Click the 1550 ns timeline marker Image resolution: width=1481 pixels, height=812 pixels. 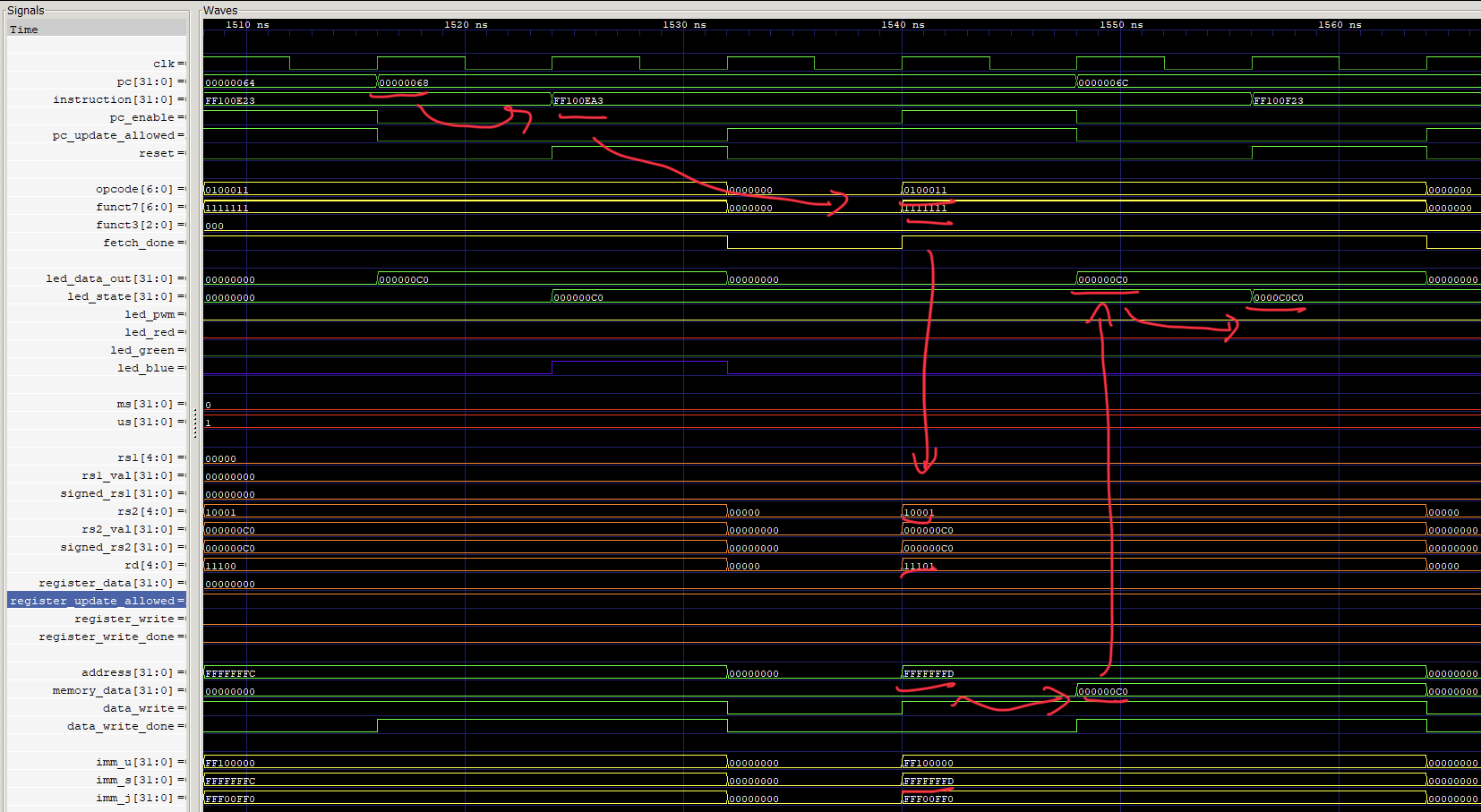pos(1121,25)
